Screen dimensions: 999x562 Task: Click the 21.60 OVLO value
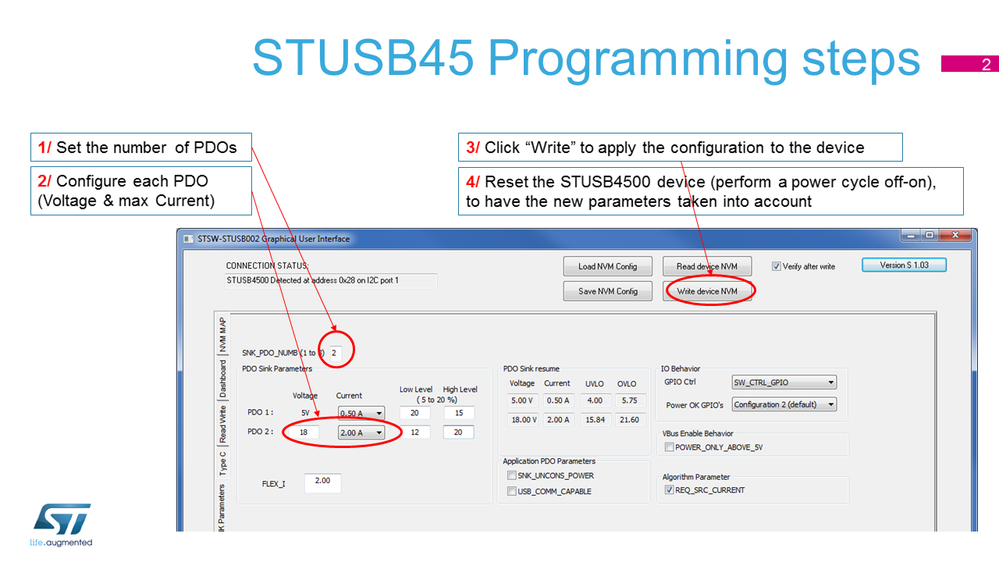pyautogui.click(x=629, y=419)
